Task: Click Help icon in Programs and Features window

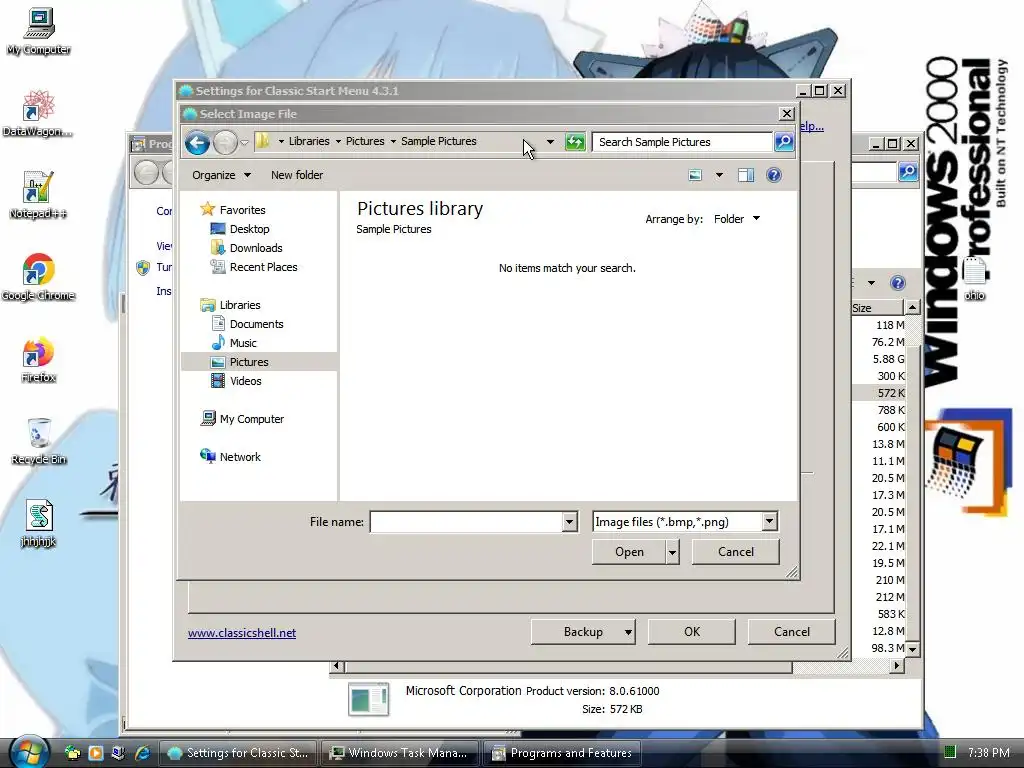Action: [x=898, y=283]
